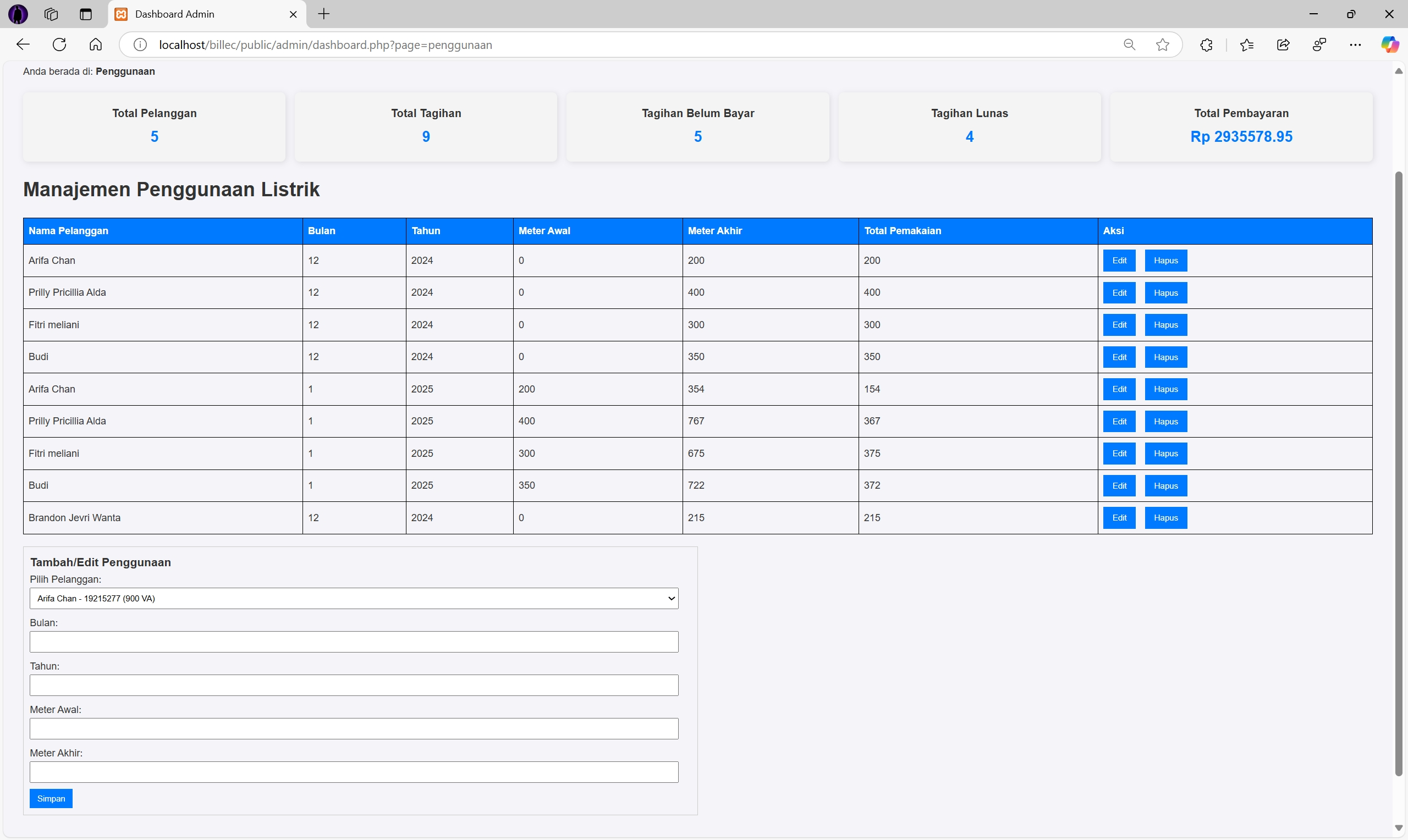This screenshot has height=840, width=1408.
Task: Click the address bar URL
Action: (326, 45)
